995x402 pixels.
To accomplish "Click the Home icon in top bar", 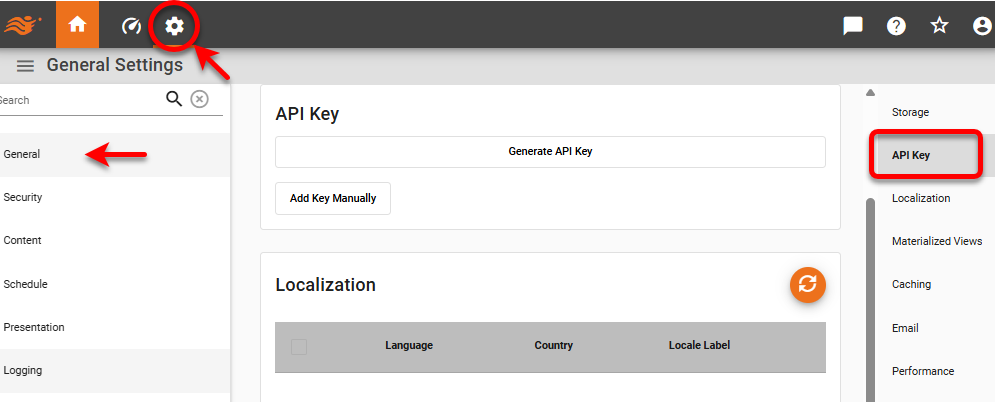I will (x=77, y=25).
